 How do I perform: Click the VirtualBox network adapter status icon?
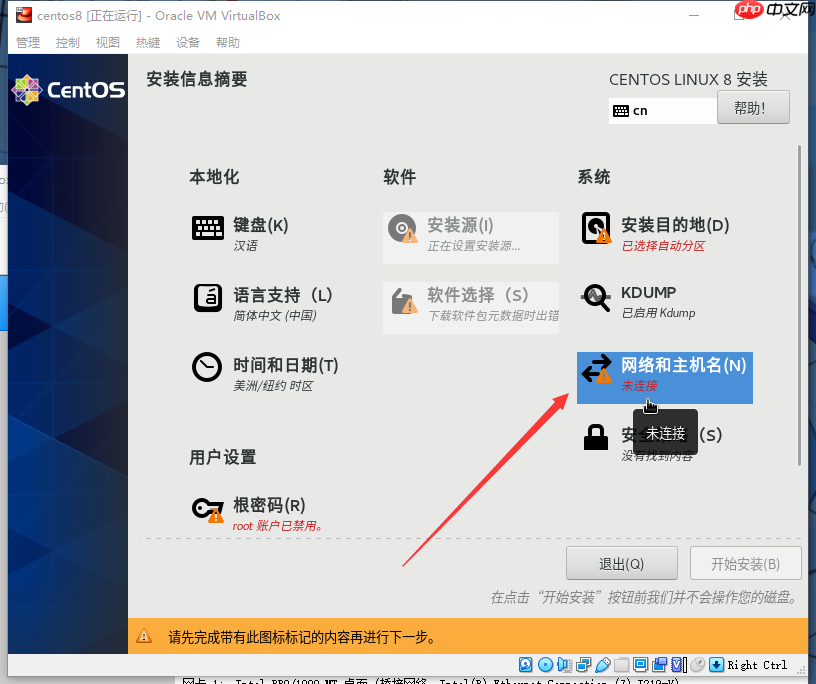pyautogui.click(x=582, y=664)
